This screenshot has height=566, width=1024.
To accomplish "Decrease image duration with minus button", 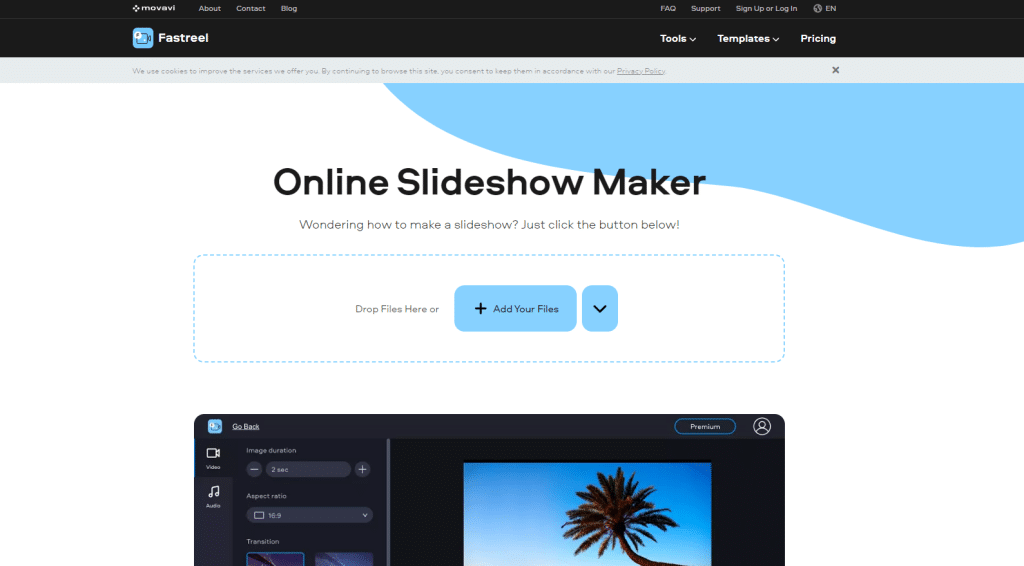I will [x=254, y=469].
